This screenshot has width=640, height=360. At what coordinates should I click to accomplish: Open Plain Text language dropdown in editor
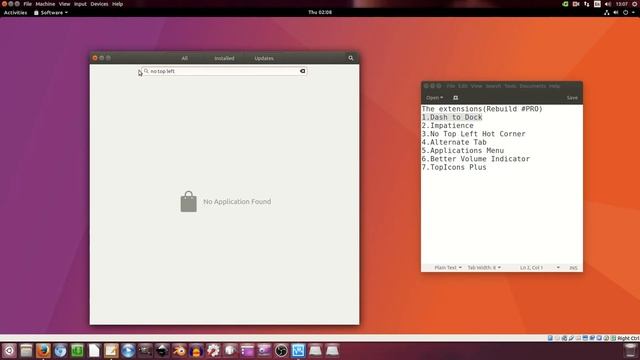click(x=448, y=268)
